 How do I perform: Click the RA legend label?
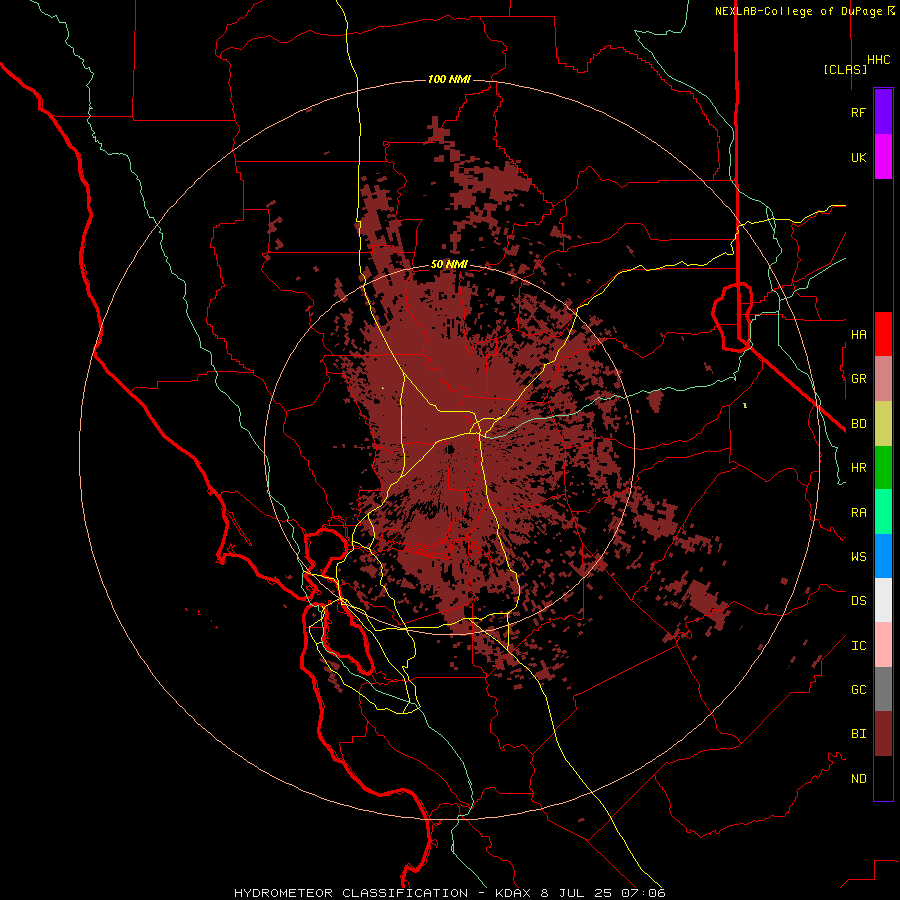tap(858, 513)
